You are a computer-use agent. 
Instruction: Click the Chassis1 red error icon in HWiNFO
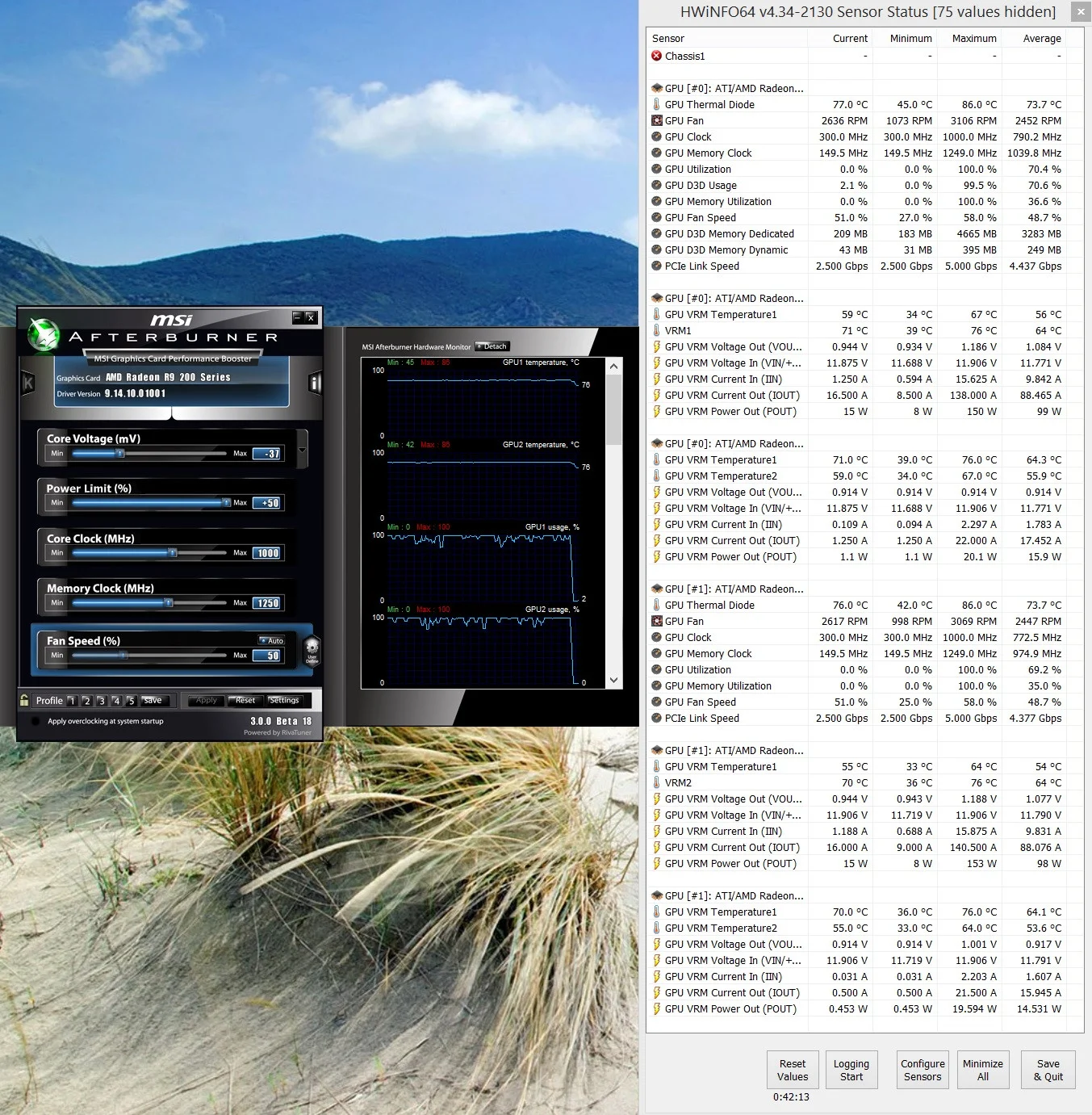pos(657,57)
